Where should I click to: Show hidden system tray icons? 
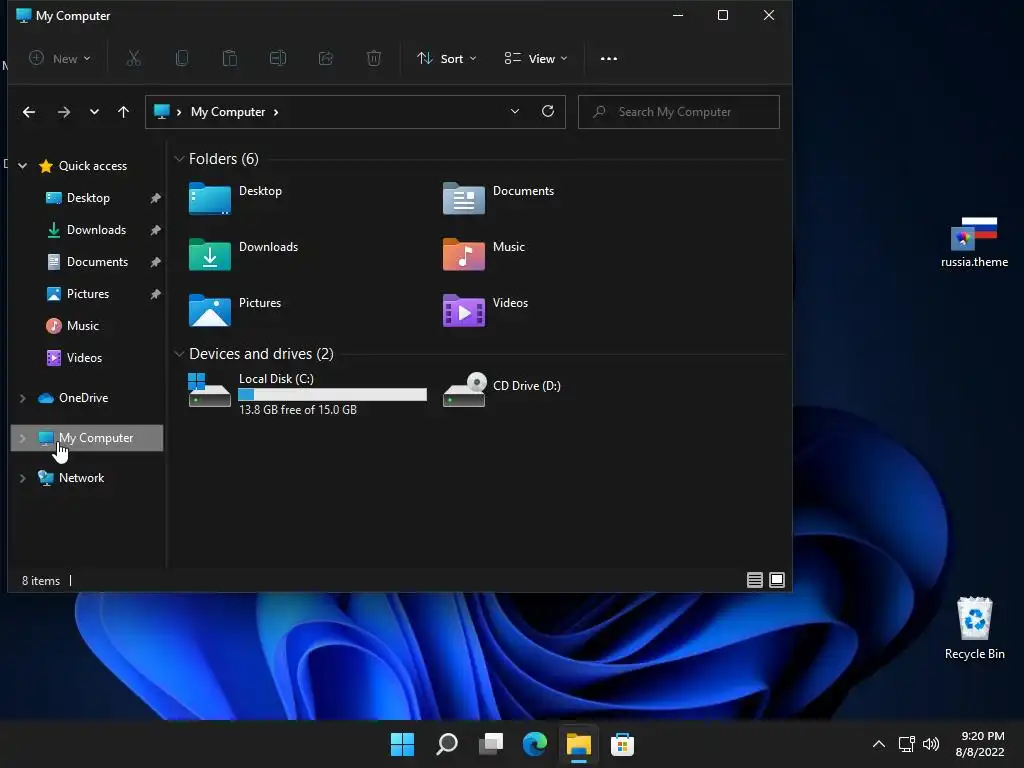coord(879,744)
